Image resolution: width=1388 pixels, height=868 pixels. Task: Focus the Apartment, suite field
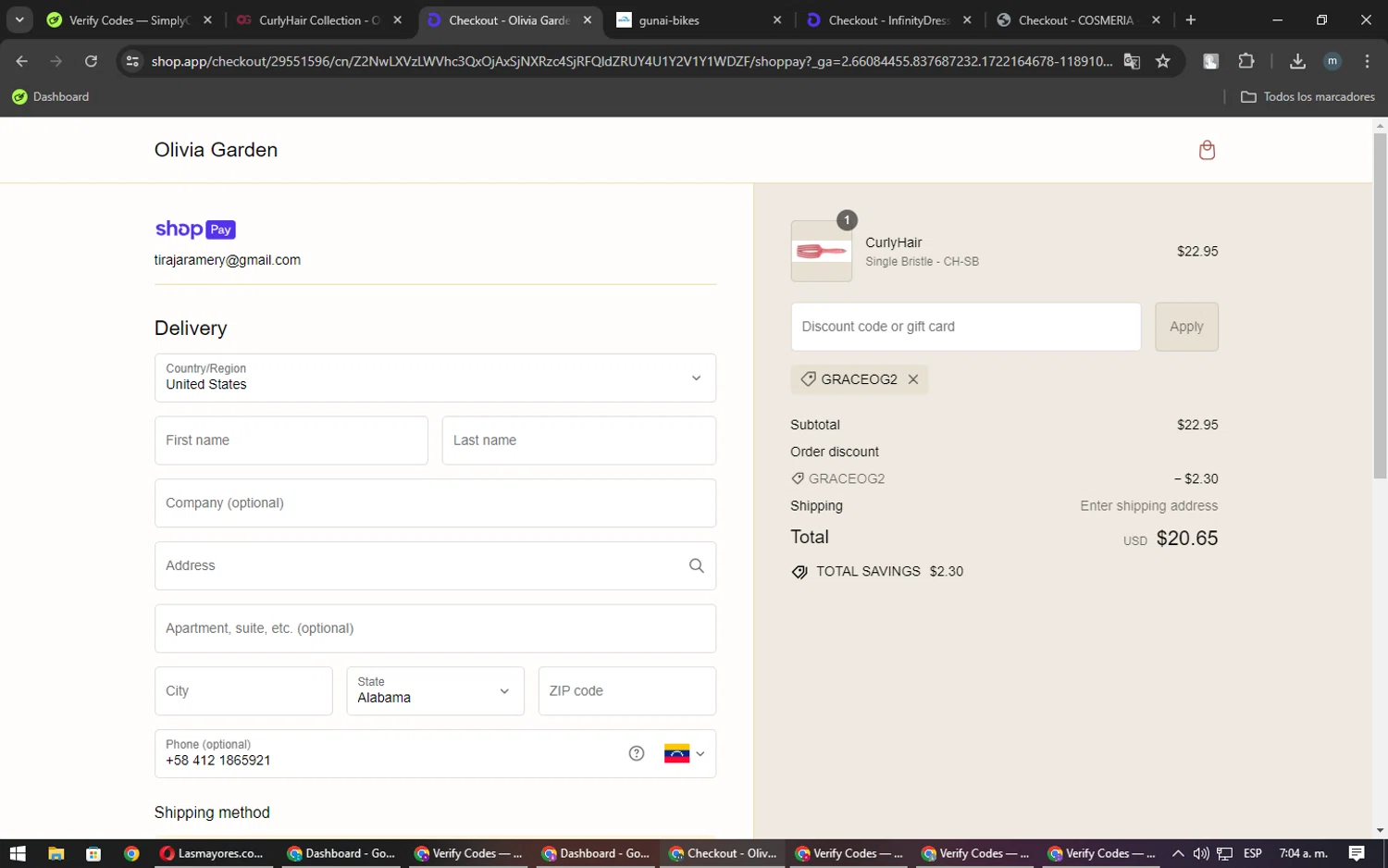click(x=435, y=628)
